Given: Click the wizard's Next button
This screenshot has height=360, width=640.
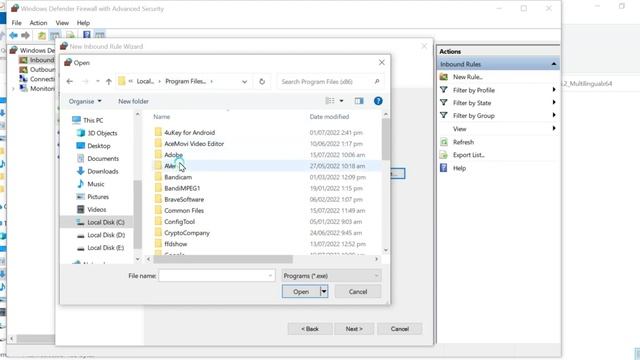Looking at the screenshot, I should click(x=354, y=329).
